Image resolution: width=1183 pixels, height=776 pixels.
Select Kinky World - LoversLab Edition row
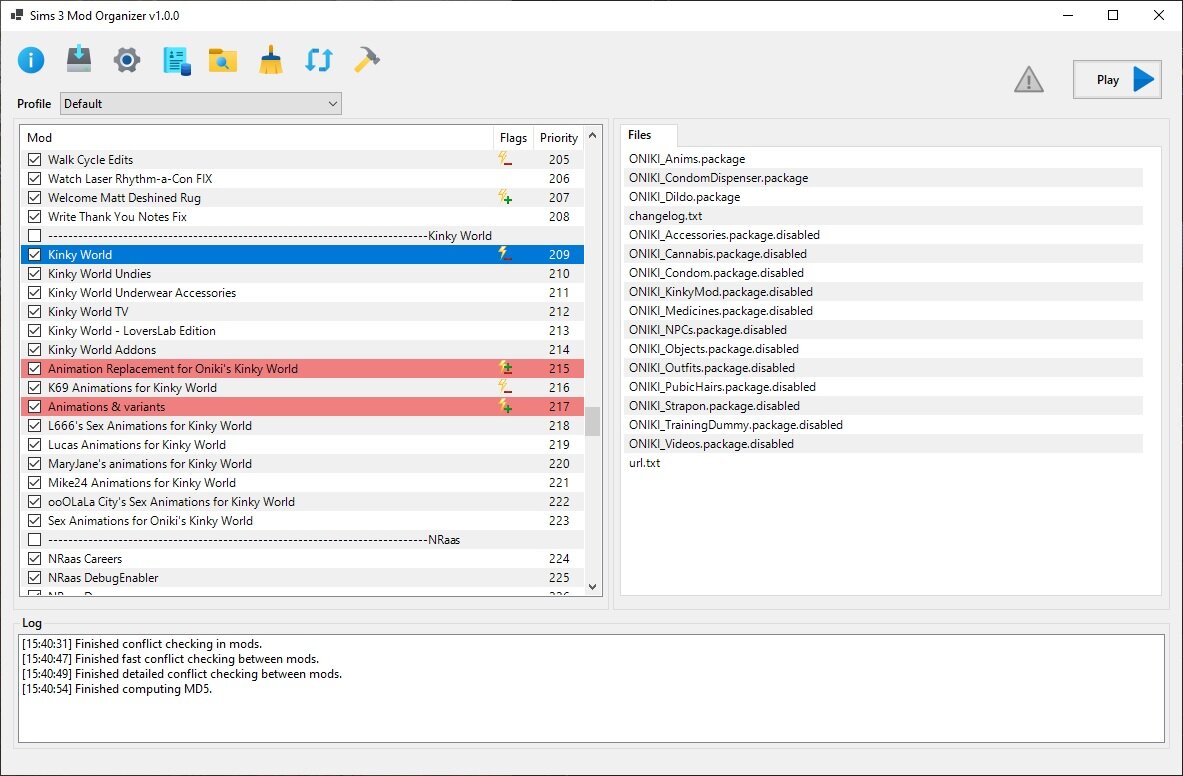point(303,330)
